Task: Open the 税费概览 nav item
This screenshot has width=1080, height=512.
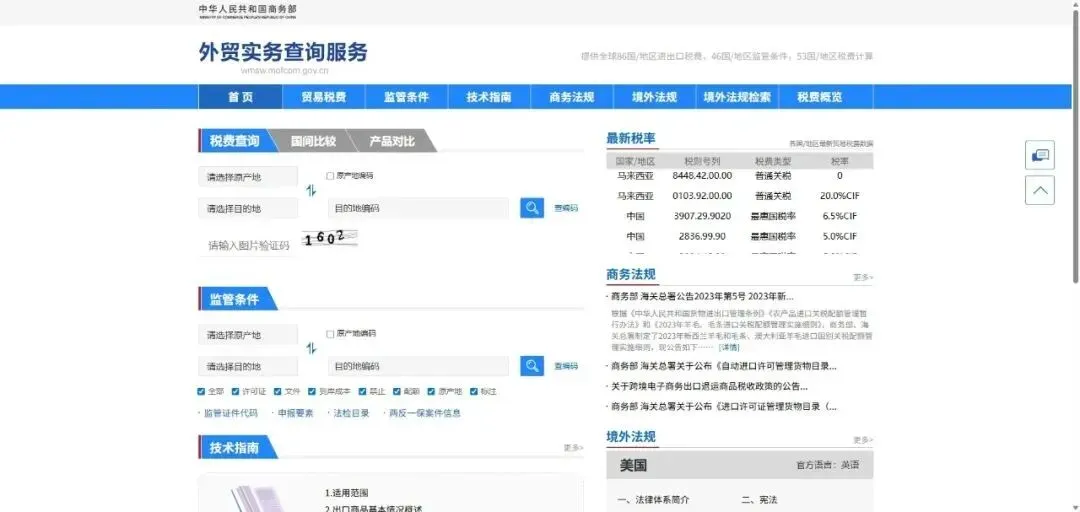Action: pyautogui.click(x=820, y=97)
